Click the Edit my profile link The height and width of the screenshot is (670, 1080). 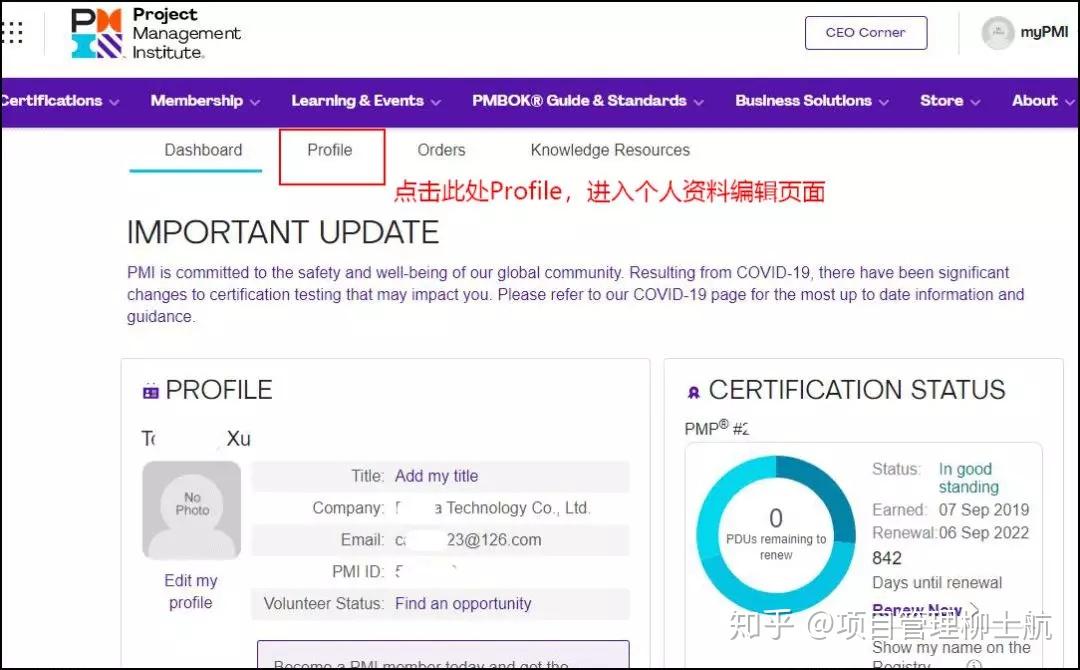click(x=190, y=592)
